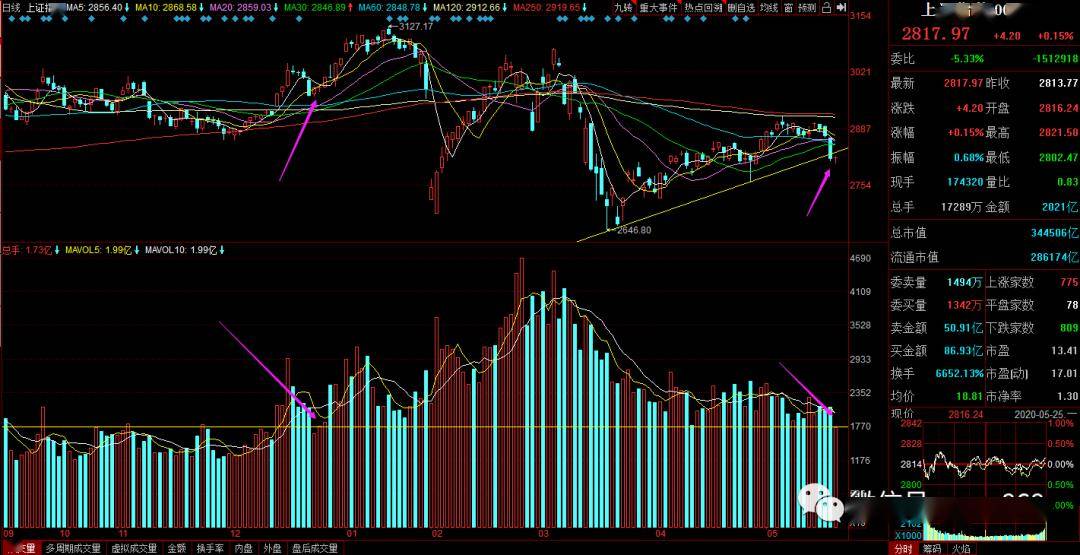Image resolution: width=1080 pixels, height=555 pixels.
Task: Click the lock icon in chart toolbar
Action: pos(827,8)
